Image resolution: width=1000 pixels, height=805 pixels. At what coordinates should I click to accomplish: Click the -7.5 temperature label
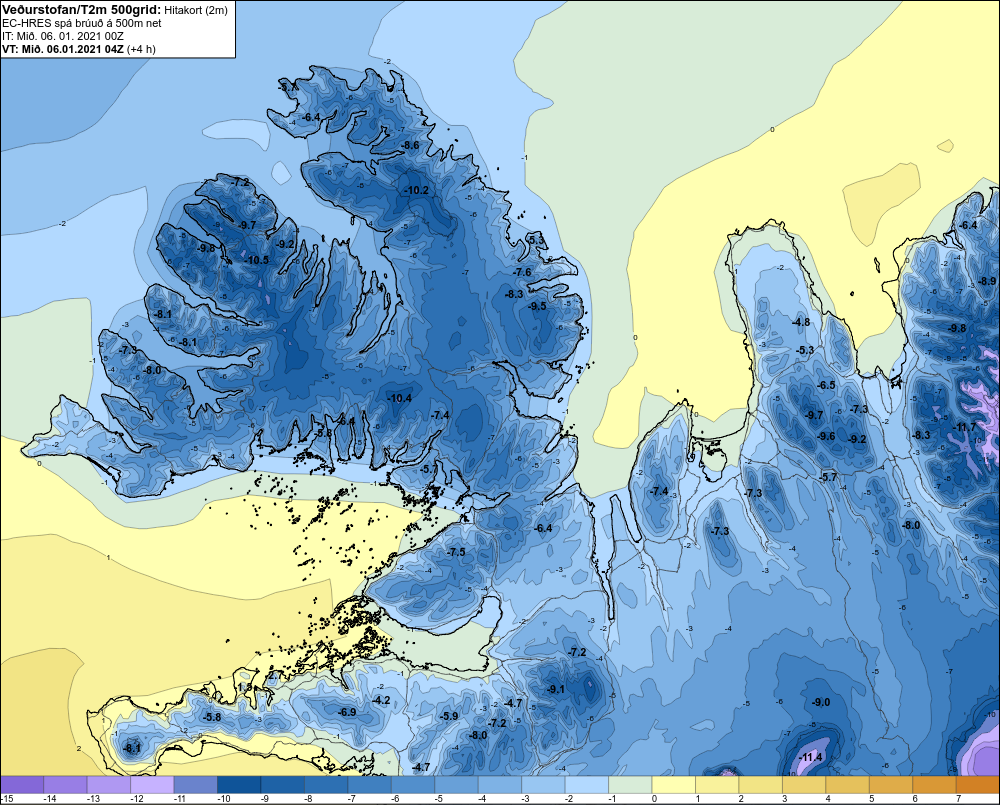(457, 552)
